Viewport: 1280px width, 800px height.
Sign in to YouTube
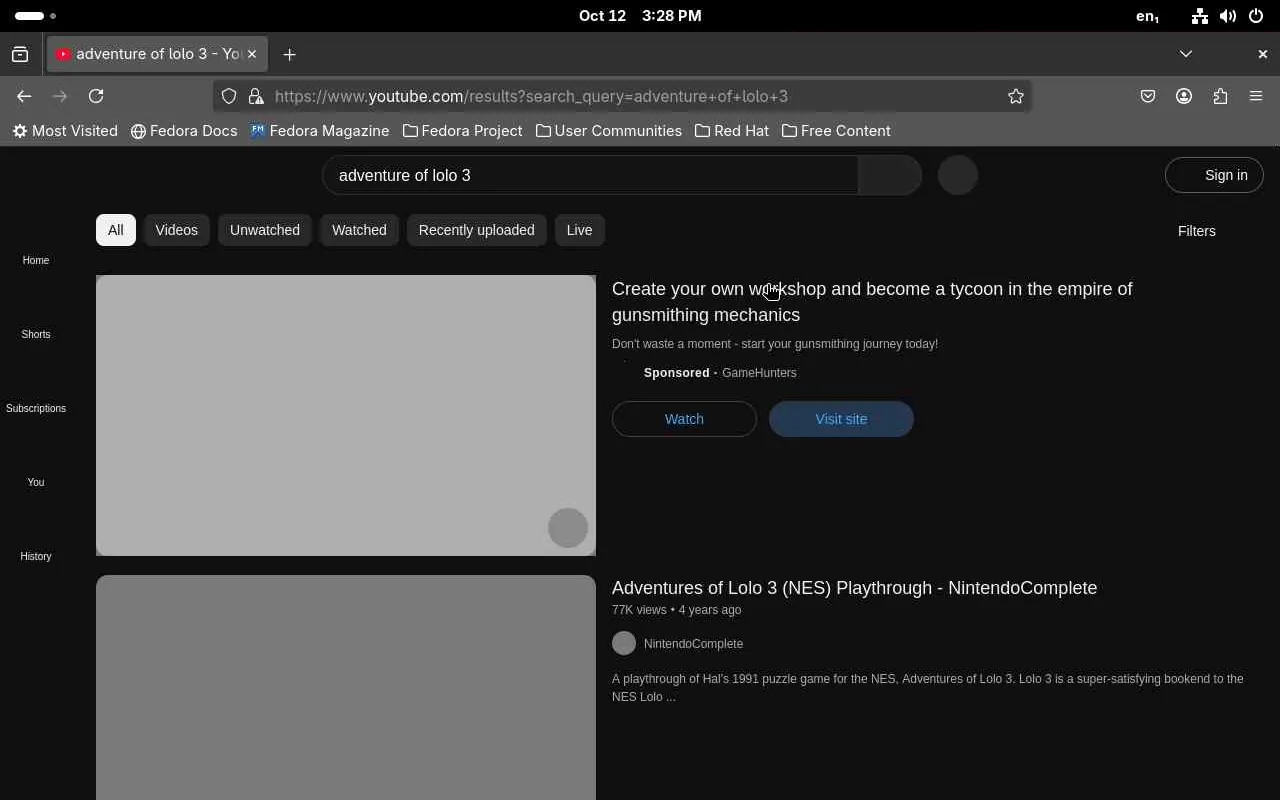tap(1214, 175)
